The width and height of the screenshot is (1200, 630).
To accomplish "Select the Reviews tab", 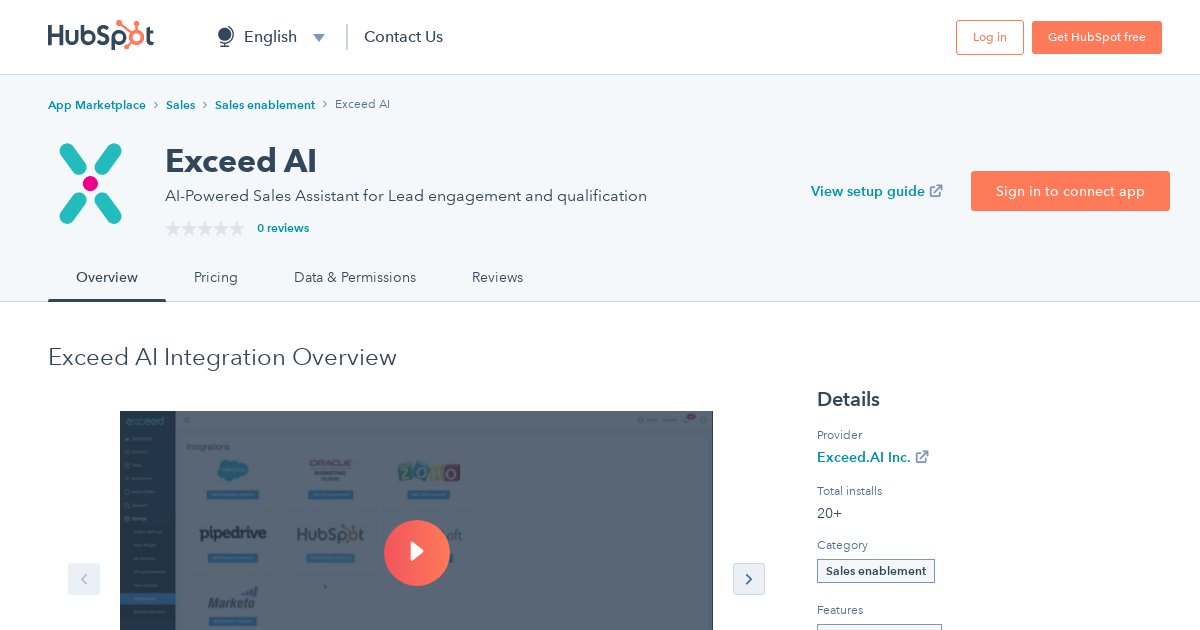I will point(497,277).
